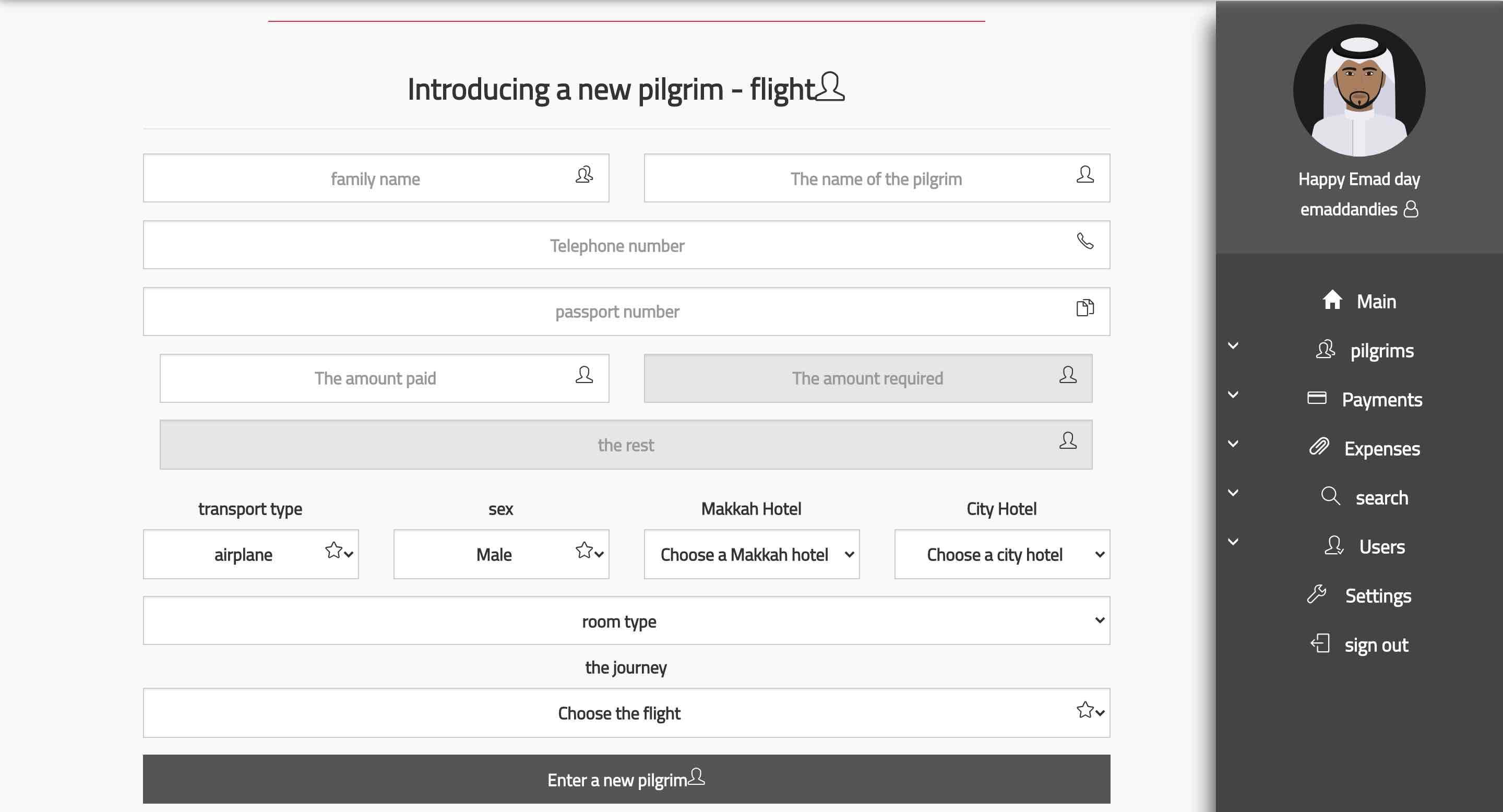Open the Choose a Makkah hotel dropdown
Image resolution: width=1503 pixels, height=812 pixels.
click(751, 554)
